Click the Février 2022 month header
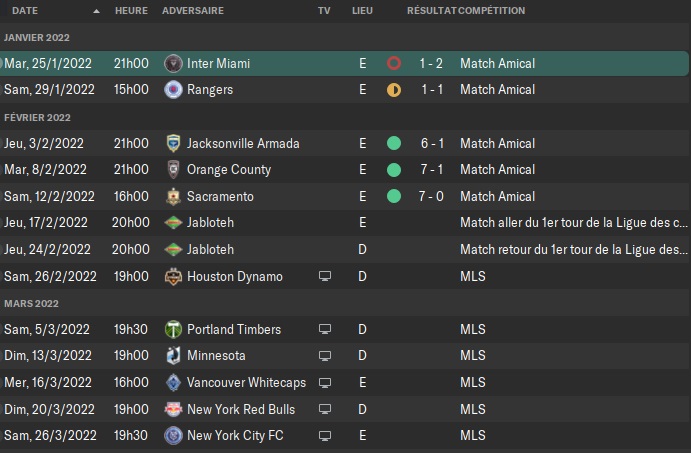Image resolution: width=691 pixels, height=453 pixels. click(37, 118)
